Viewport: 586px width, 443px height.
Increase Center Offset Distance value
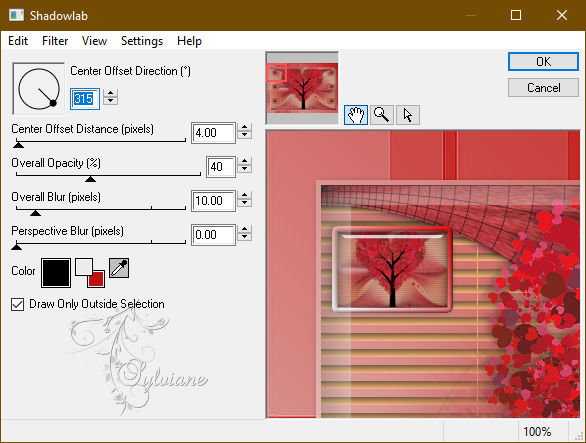[244, 127]
